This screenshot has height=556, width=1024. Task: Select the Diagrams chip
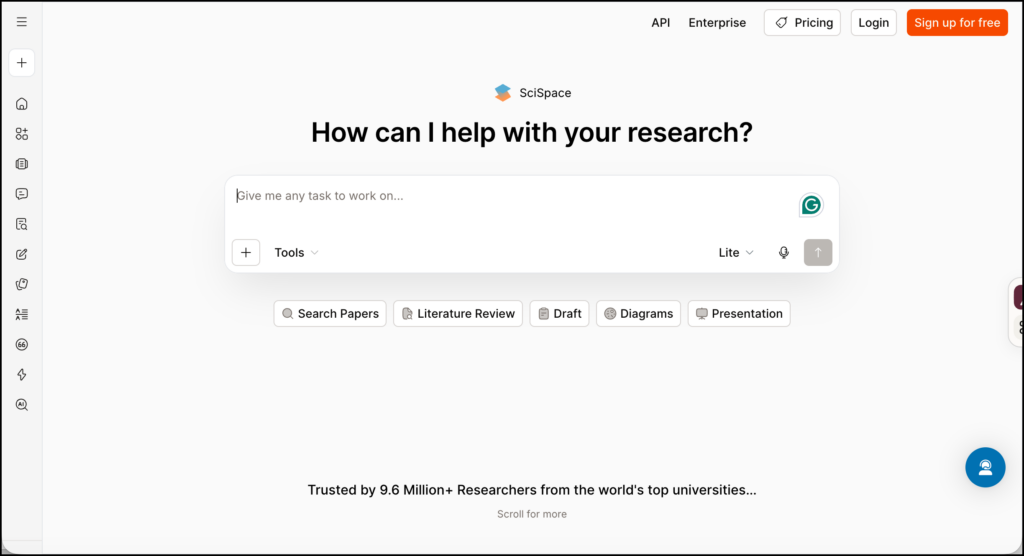pos(639,314)
